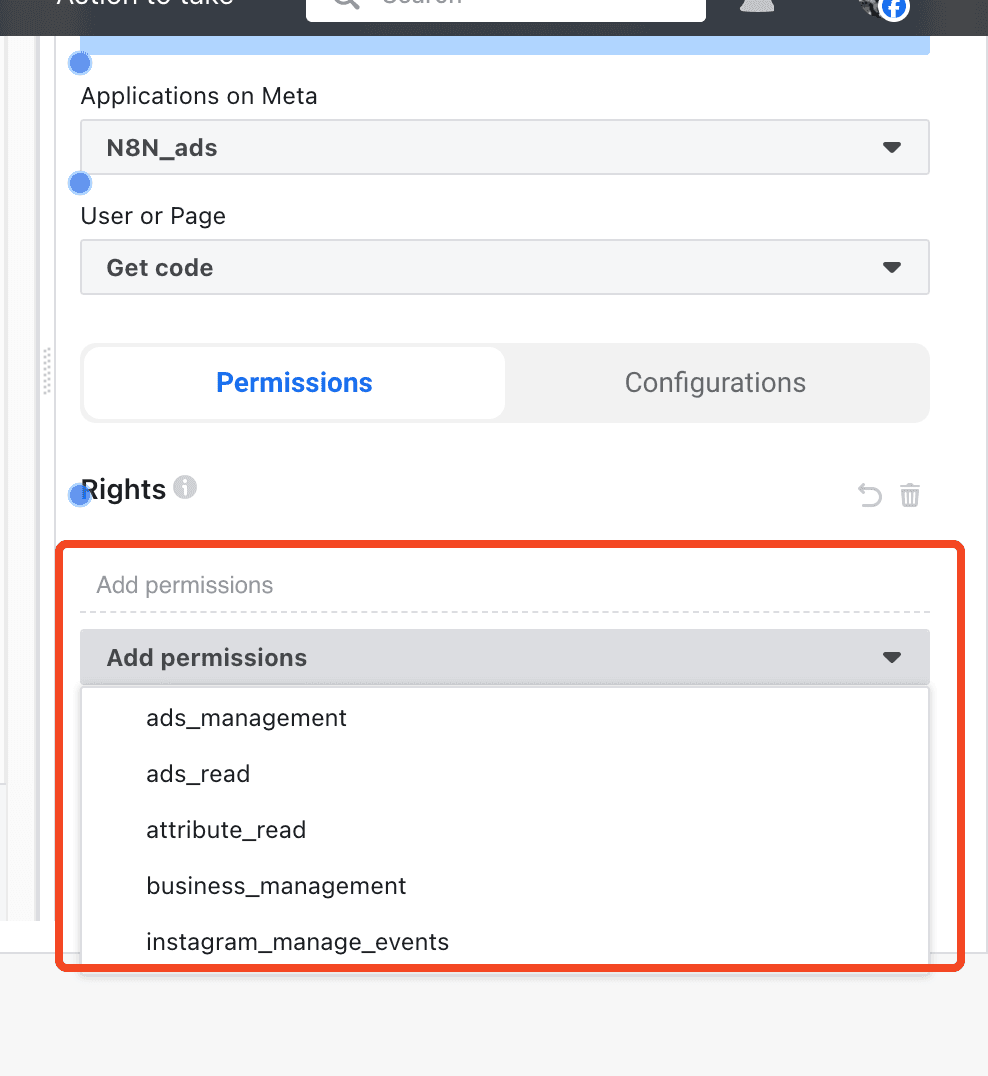This screenshot has height=1076, width=988.
Task: Collapse the bold Add permissions dropdown
Action: 505,658
